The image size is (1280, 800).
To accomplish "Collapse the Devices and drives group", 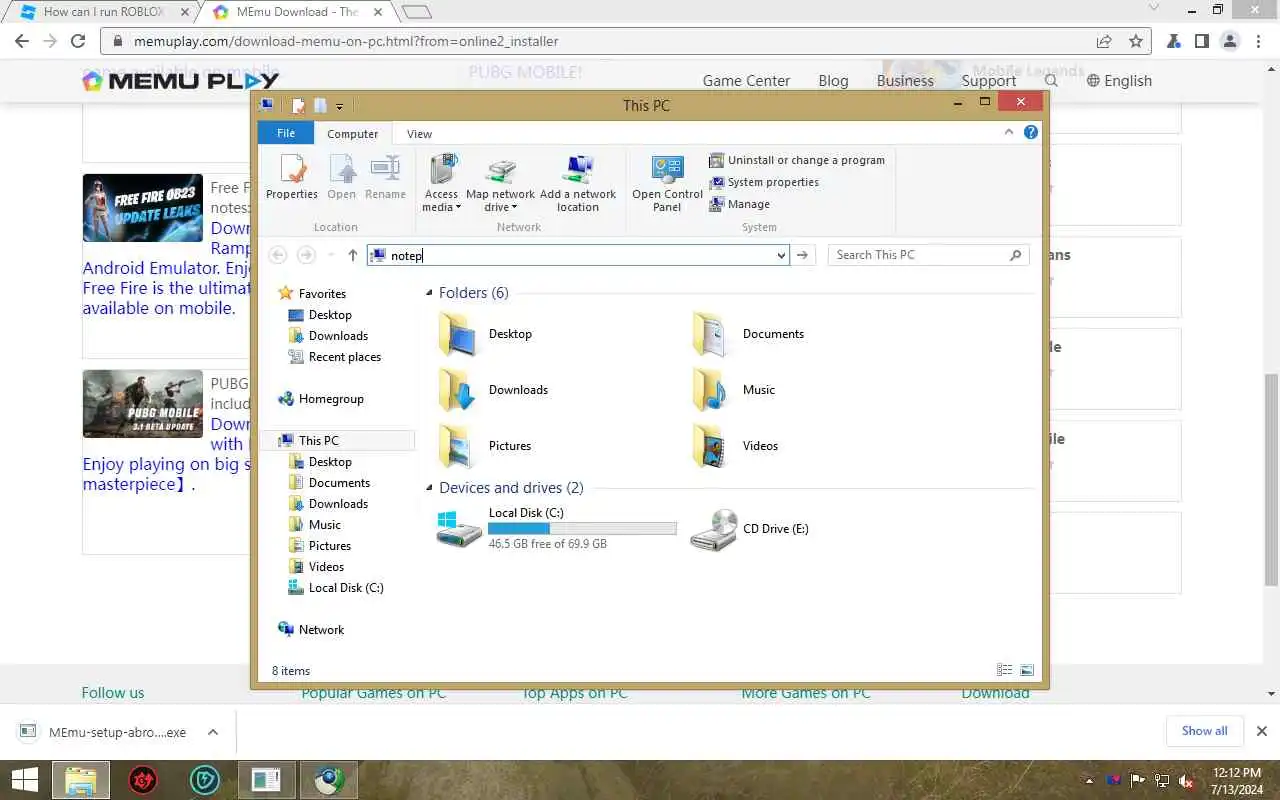I will pyautogui.click(x=429, y=488).
